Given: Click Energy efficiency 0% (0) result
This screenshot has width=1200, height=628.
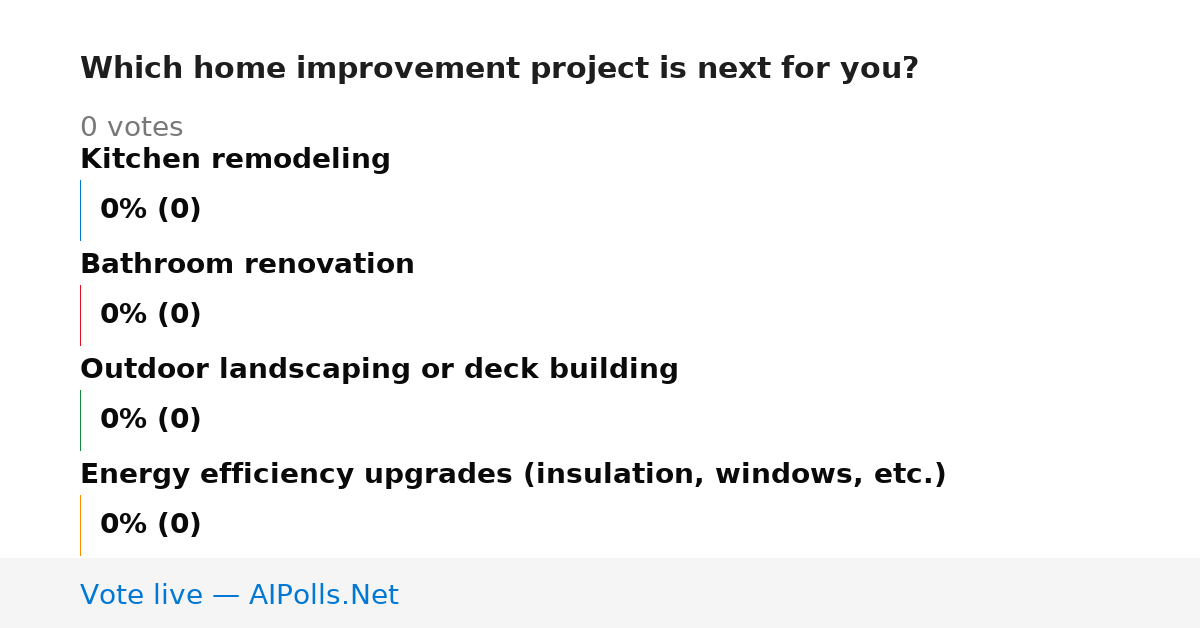Looking at the screenshot, I should coord(150,525).
